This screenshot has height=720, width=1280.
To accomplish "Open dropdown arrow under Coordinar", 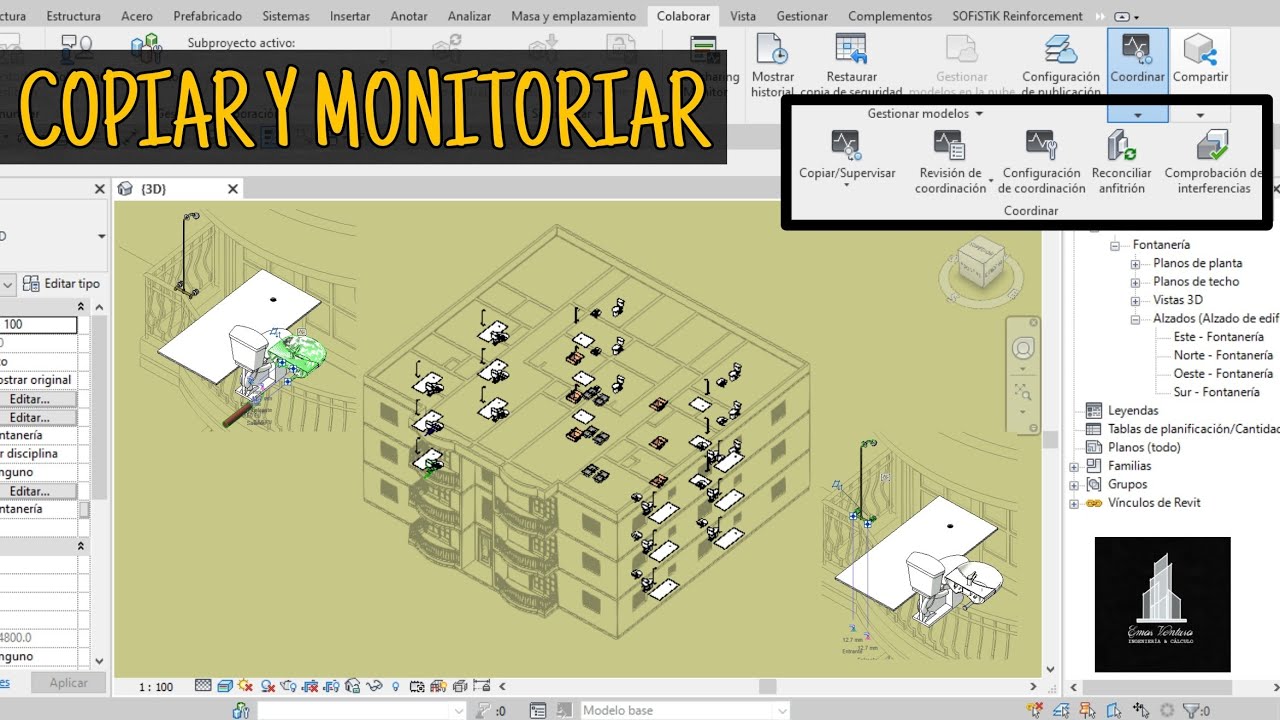I will pos(1137,115).
